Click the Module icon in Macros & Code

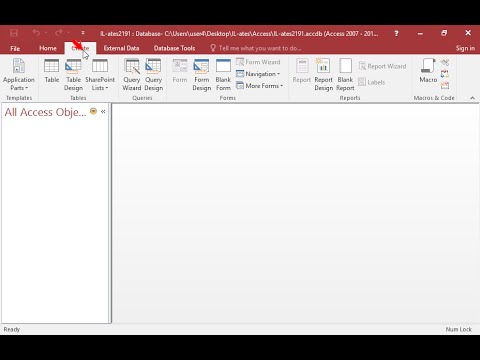pos(445,62)
